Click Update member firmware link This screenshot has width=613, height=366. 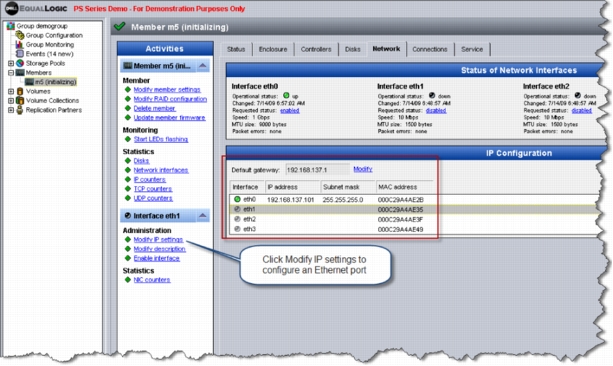169,118
